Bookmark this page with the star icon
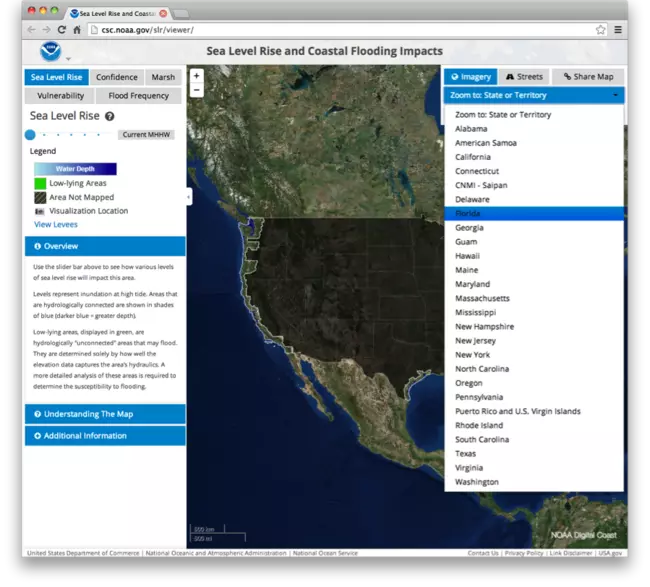The height and width of the screenshot is (587, 650). (x=600, y=30)
